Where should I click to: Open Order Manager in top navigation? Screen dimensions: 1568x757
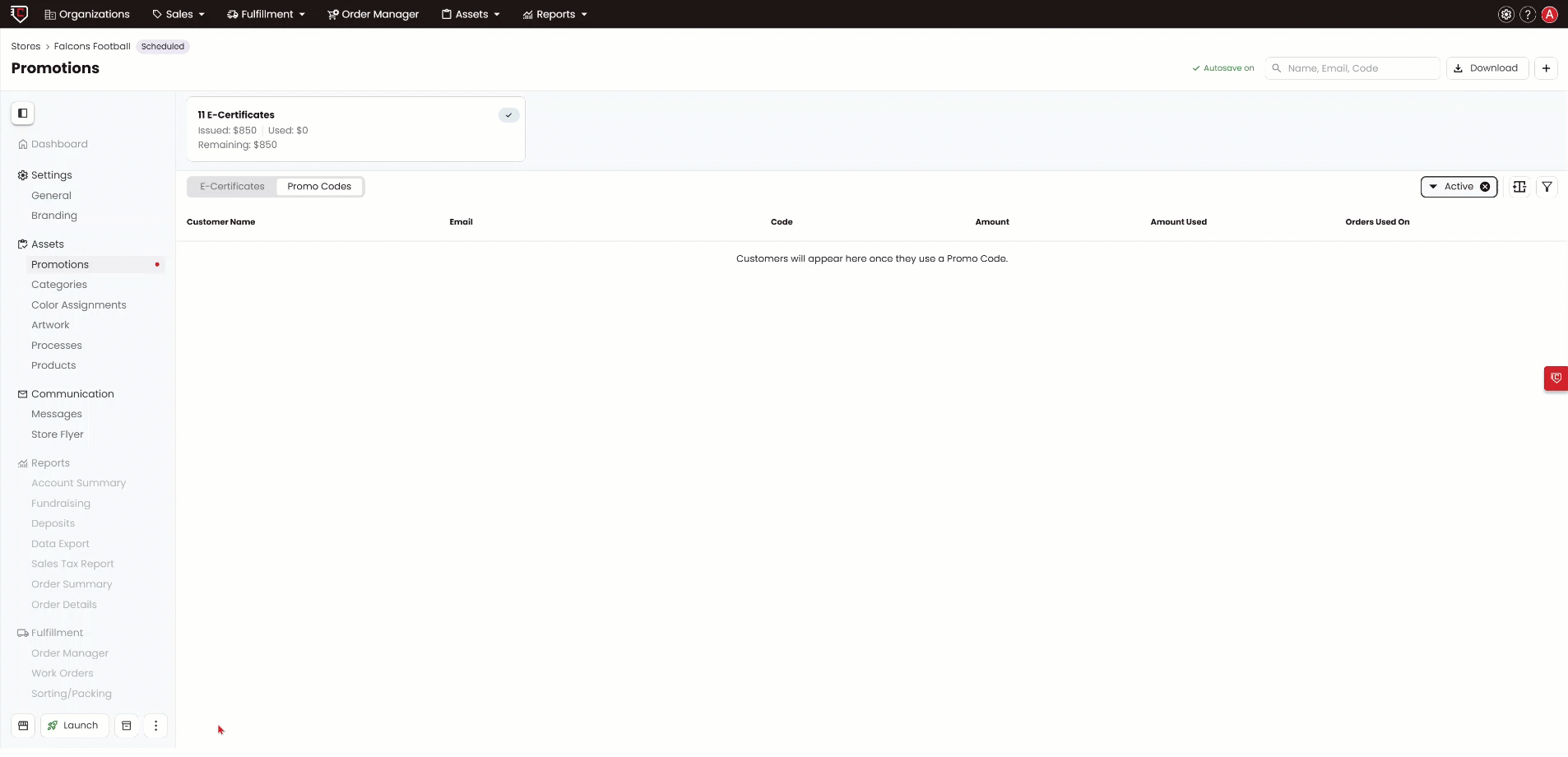373,14
